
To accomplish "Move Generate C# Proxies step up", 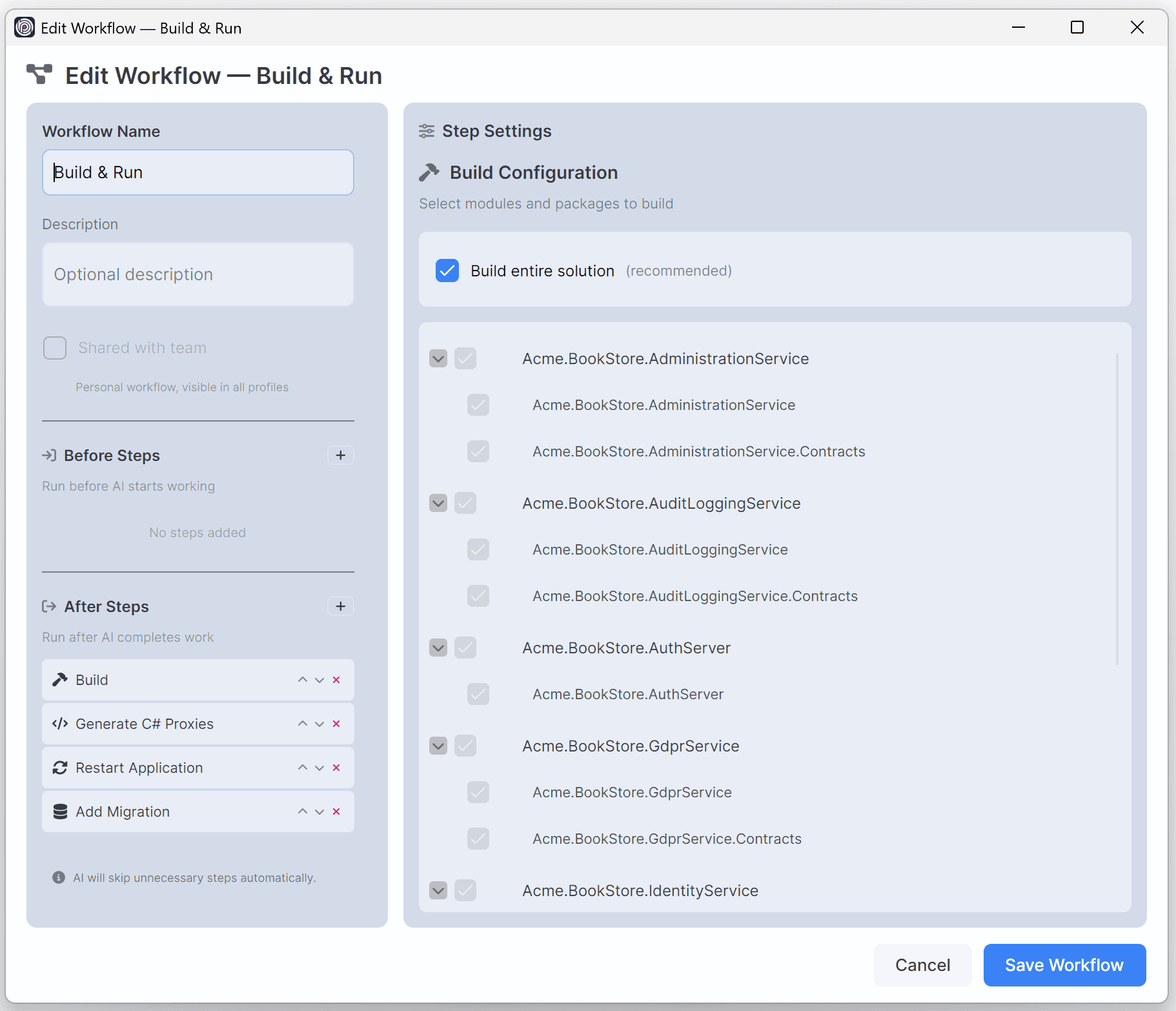I will click(x=302, y=724).
